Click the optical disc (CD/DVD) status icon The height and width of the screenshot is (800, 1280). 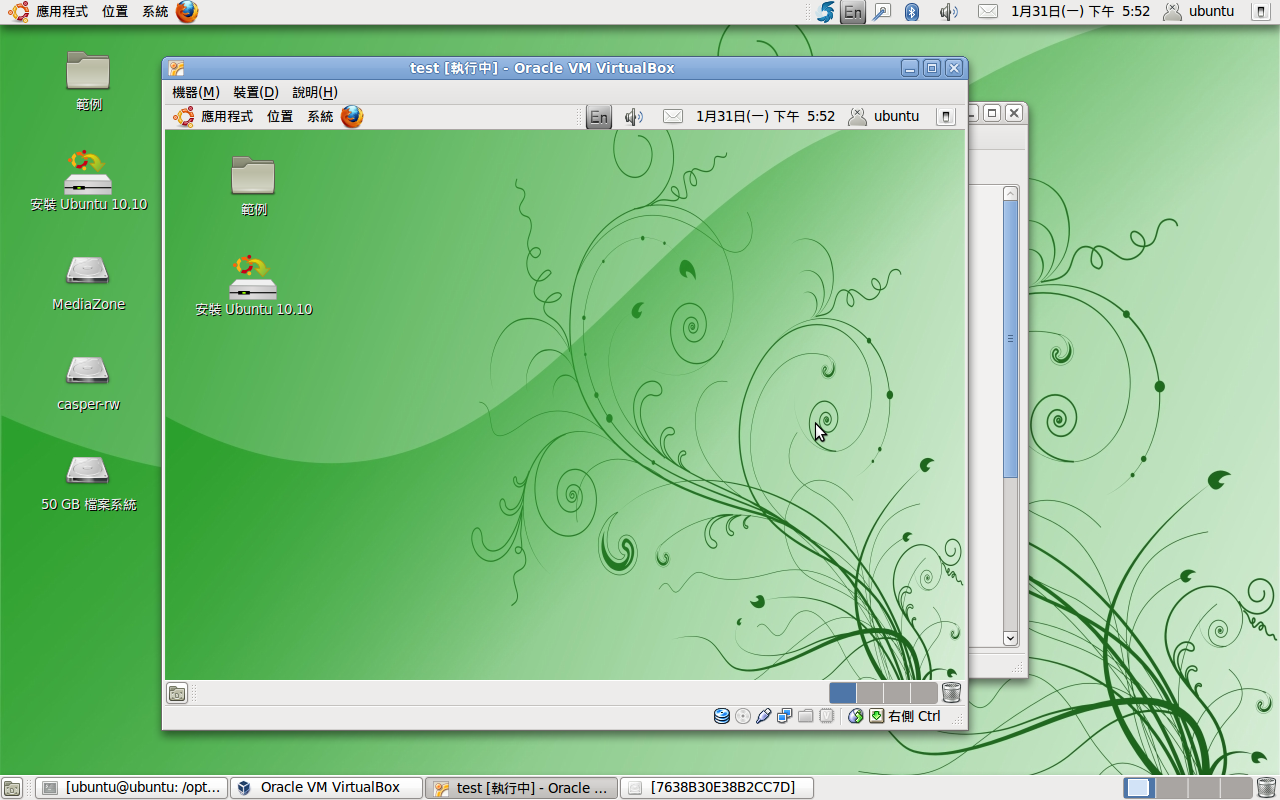(x=743, y=716)
